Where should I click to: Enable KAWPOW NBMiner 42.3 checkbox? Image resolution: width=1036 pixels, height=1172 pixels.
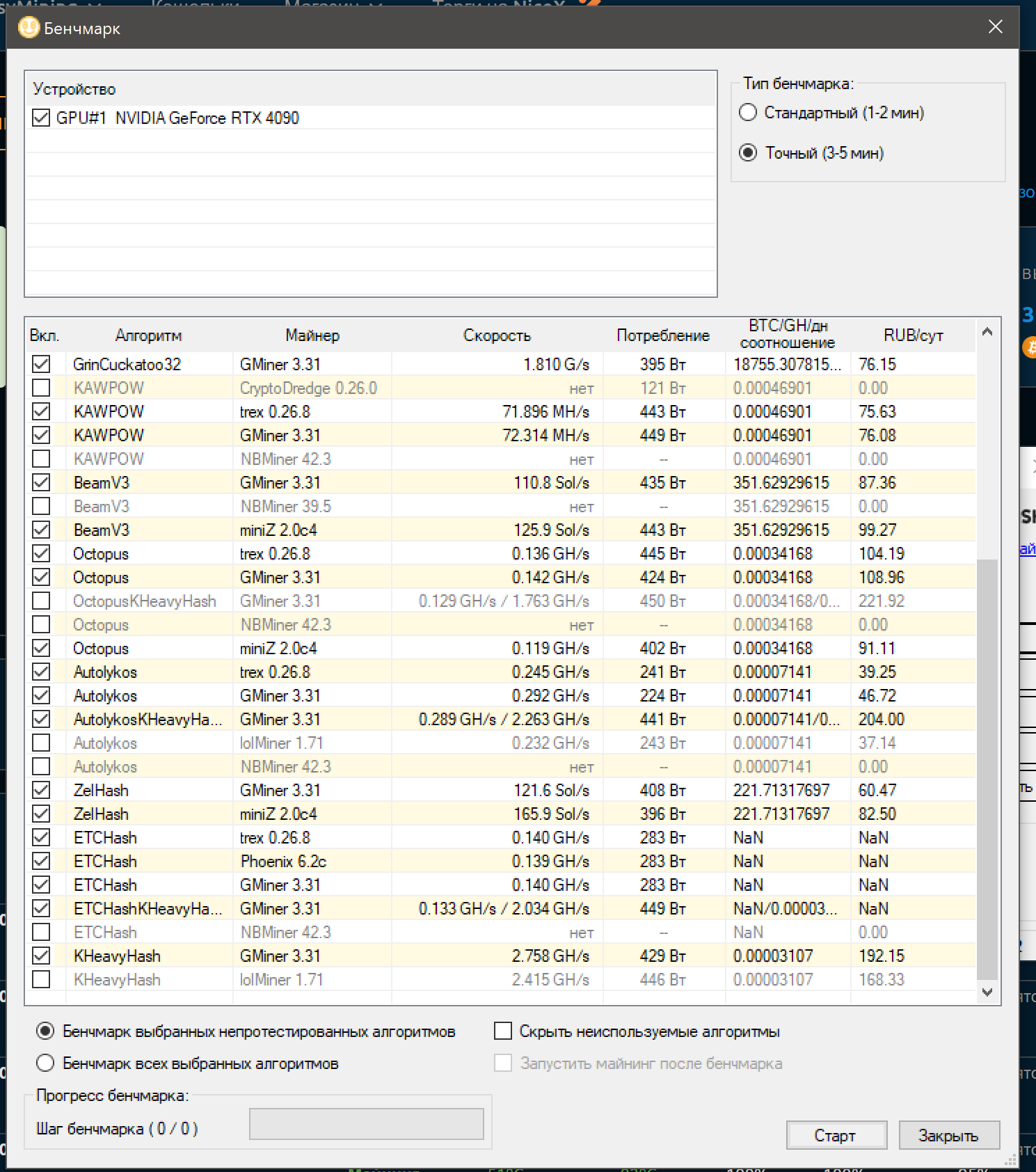point(41,459)
